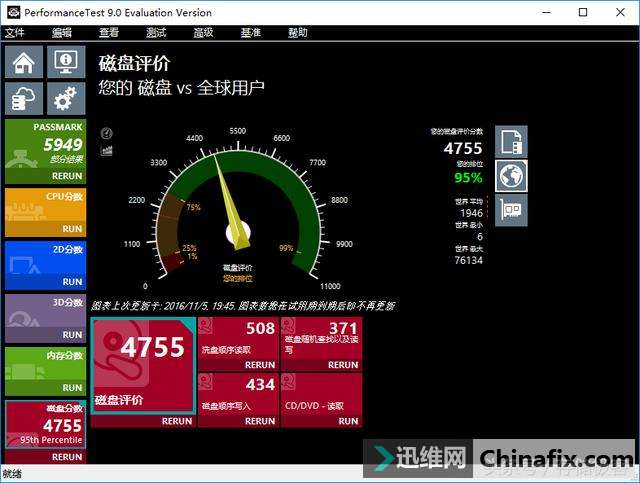Click the 11000 gauge scale label
Viewport: 640px width, 483px height.
click(x=330, y=286)
